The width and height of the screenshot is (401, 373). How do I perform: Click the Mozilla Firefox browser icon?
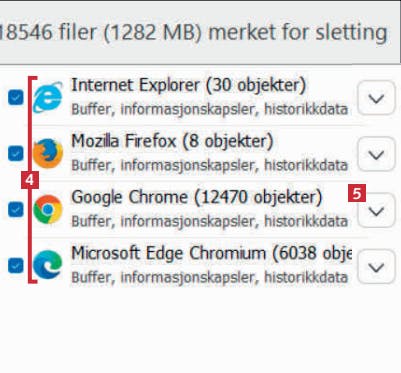point(48,153)
